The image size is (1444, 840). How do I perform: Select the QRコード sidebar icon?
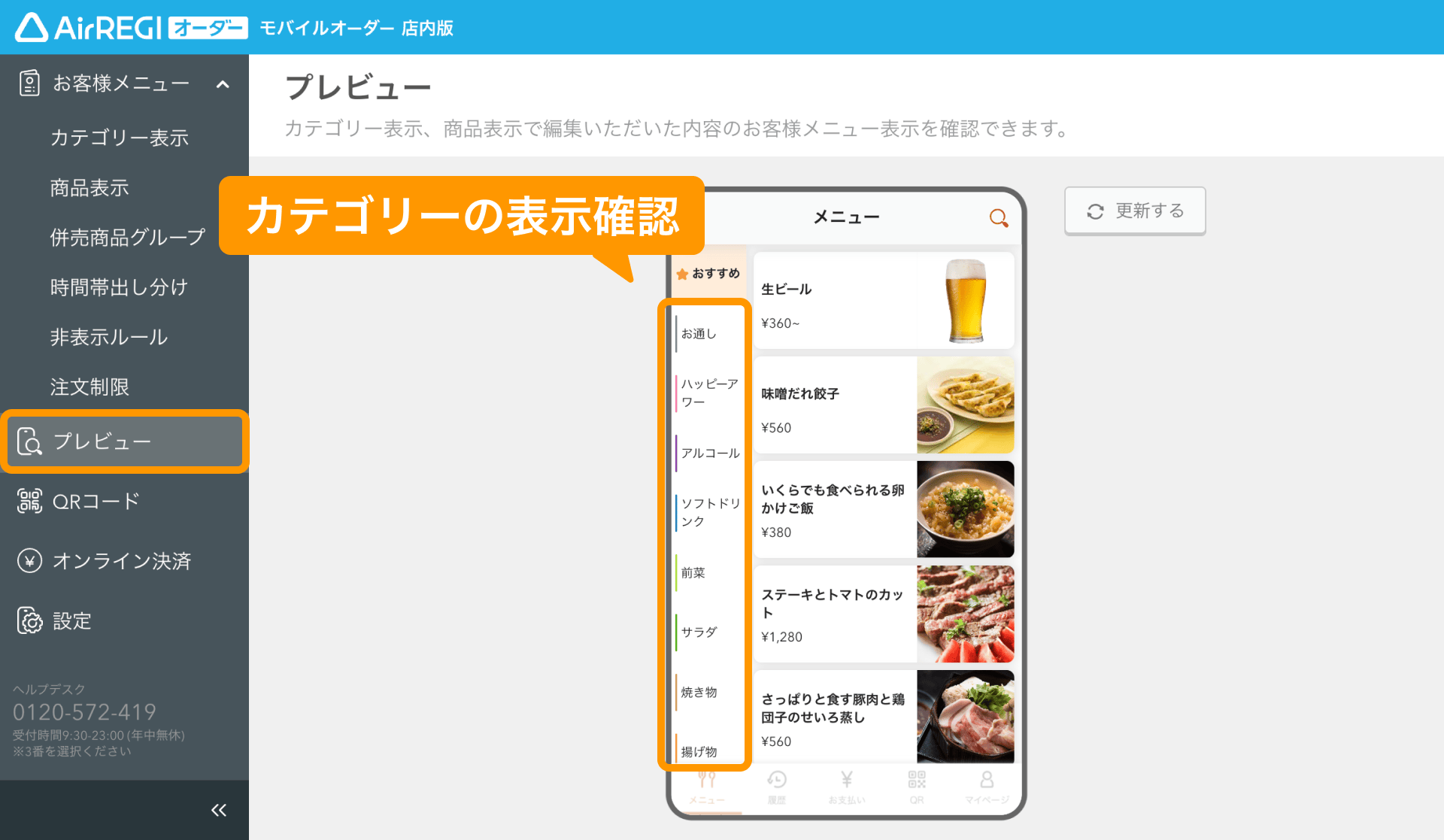pos(29,500)
